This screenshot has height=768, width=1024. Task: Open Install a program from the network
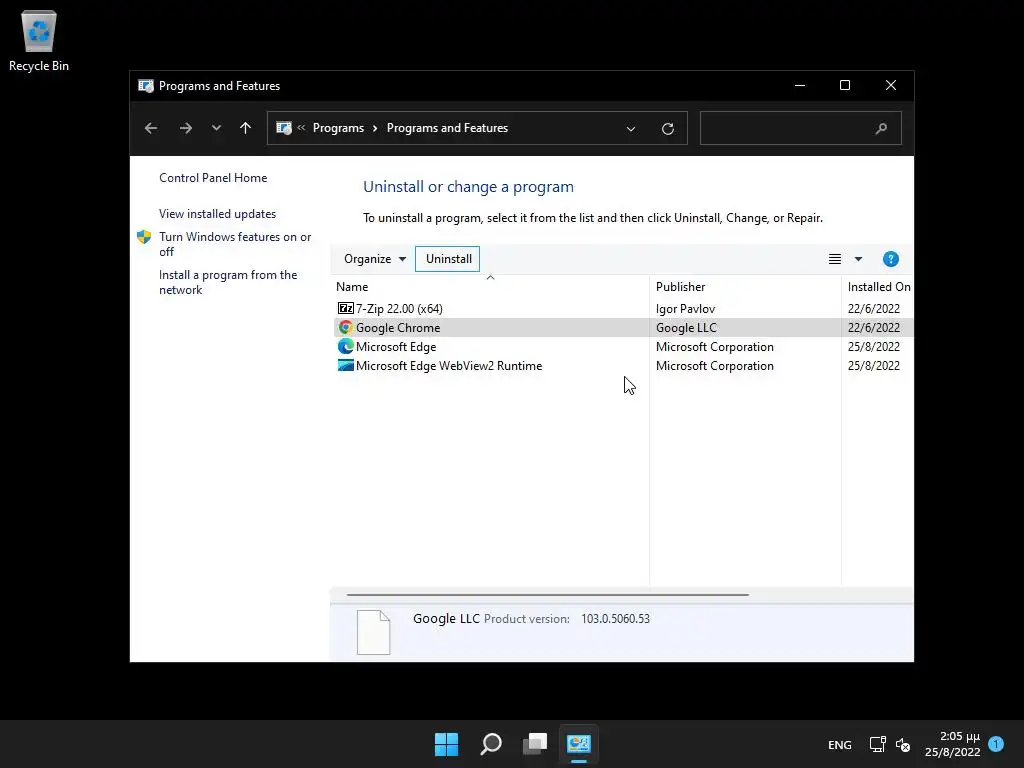click(228, 282)
